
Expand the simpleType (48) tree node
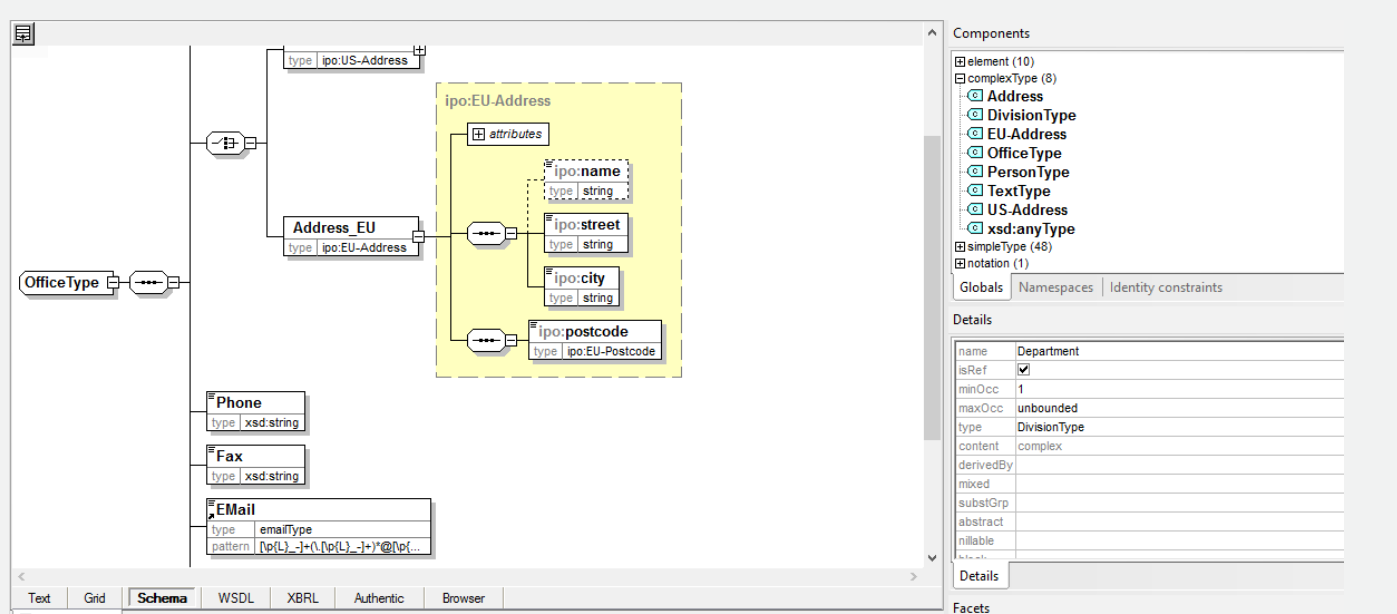960,247
